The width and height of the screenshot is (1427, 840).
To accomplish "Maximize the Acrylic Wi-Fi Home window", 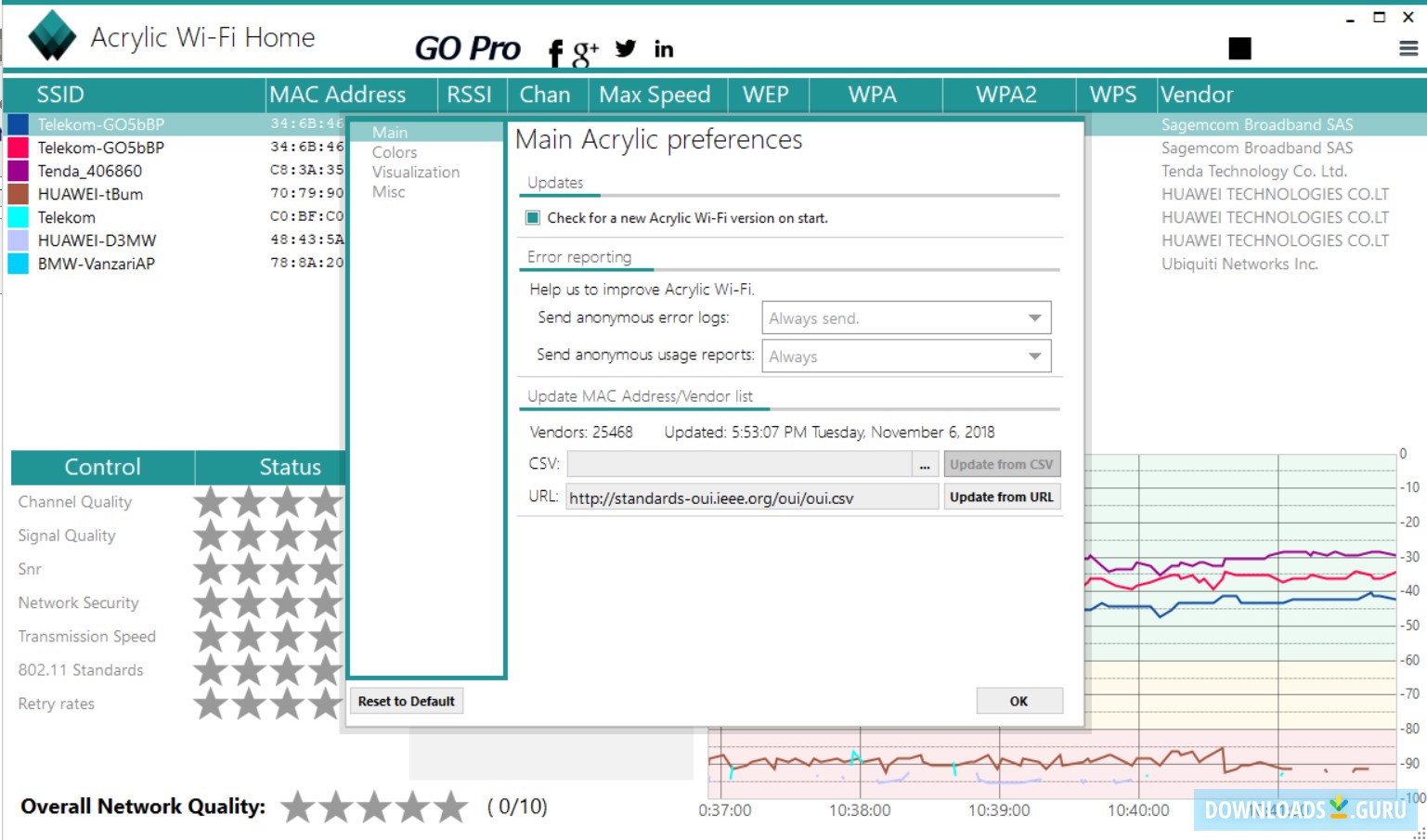I will [1380, 18].
